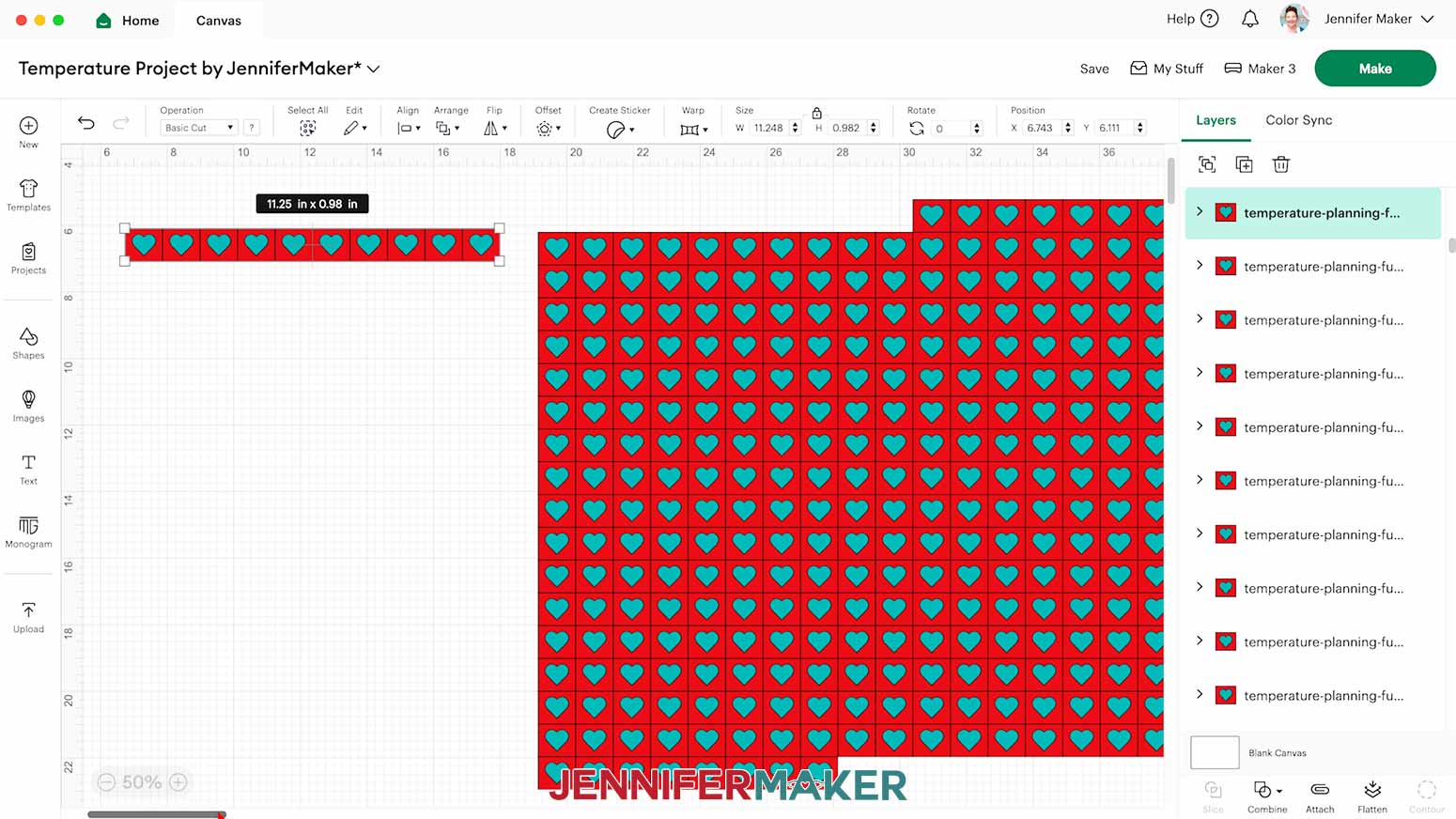Zoom in the canvas
The width and height of the screenshot is (1456, 819).
[x=178, y=782]
